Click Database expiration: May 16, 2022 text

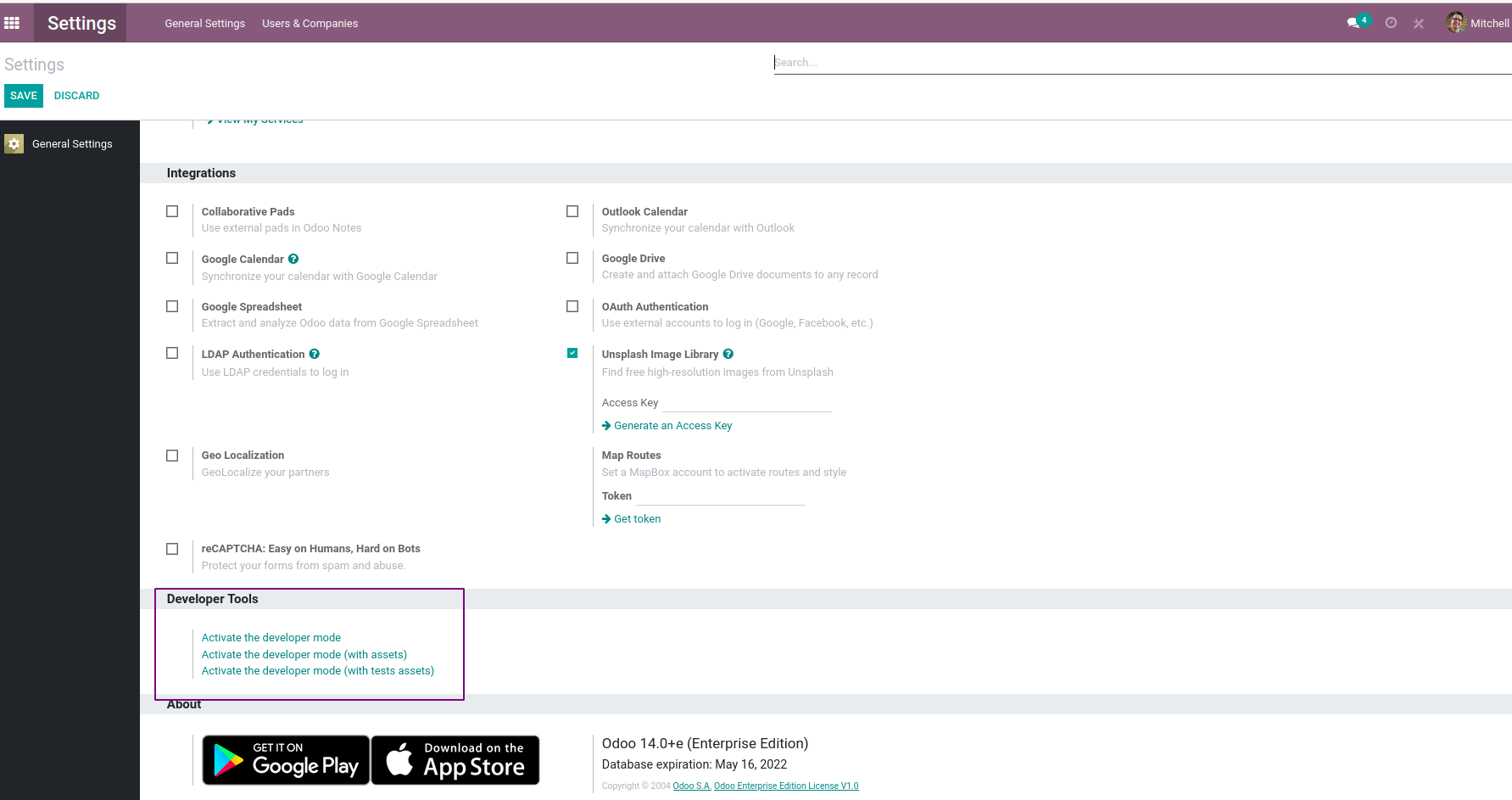pos(695,764)
